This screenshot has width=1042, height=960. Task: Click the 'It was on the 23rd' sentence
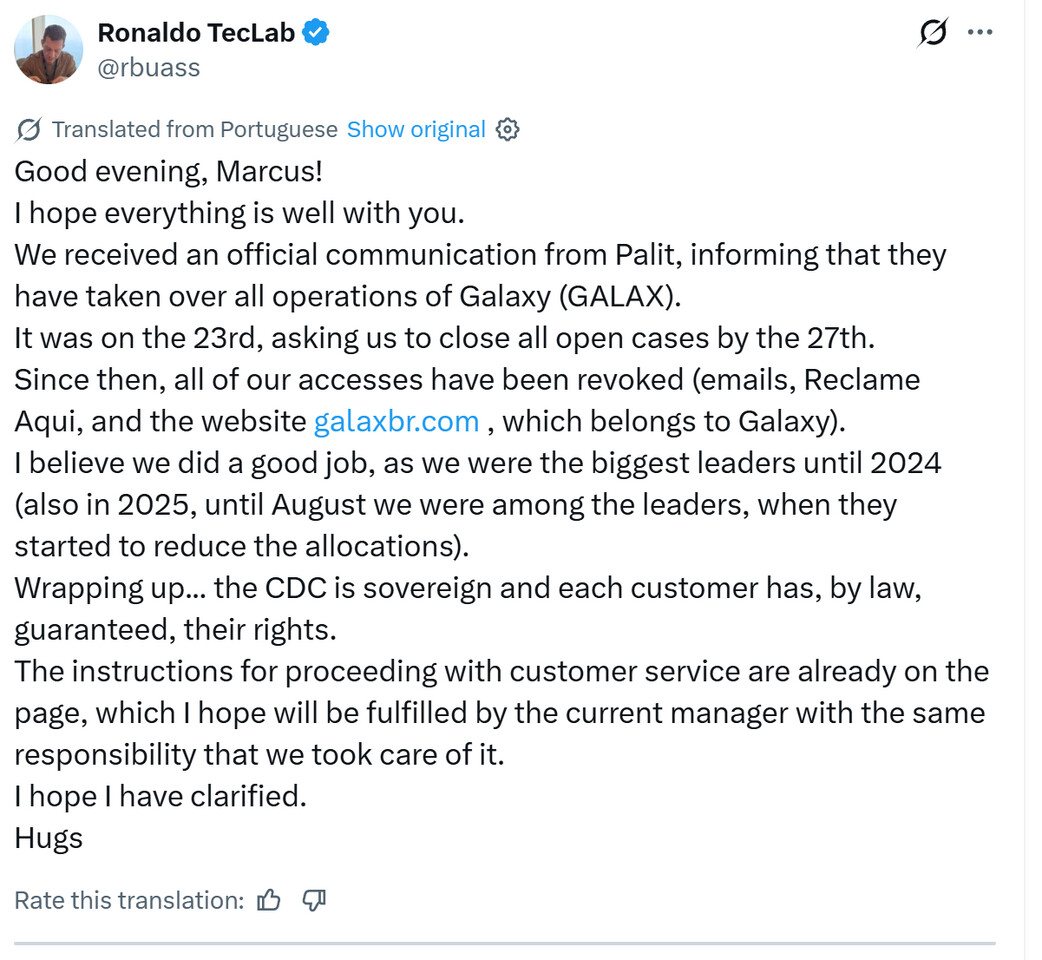click(445, 338)
